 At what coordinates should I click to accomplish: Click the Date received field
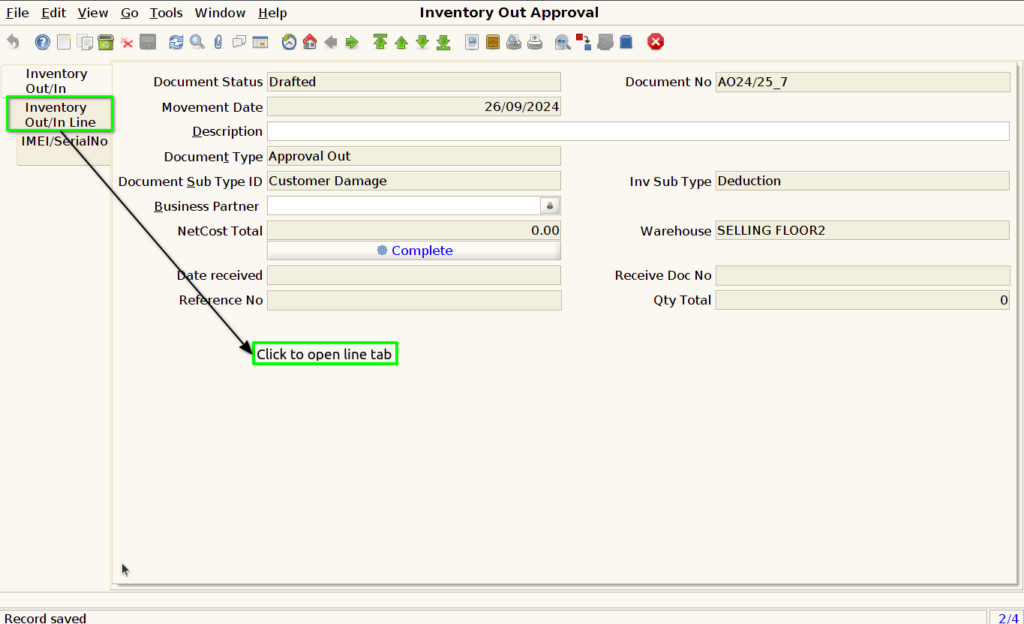[x=414, y=275]
